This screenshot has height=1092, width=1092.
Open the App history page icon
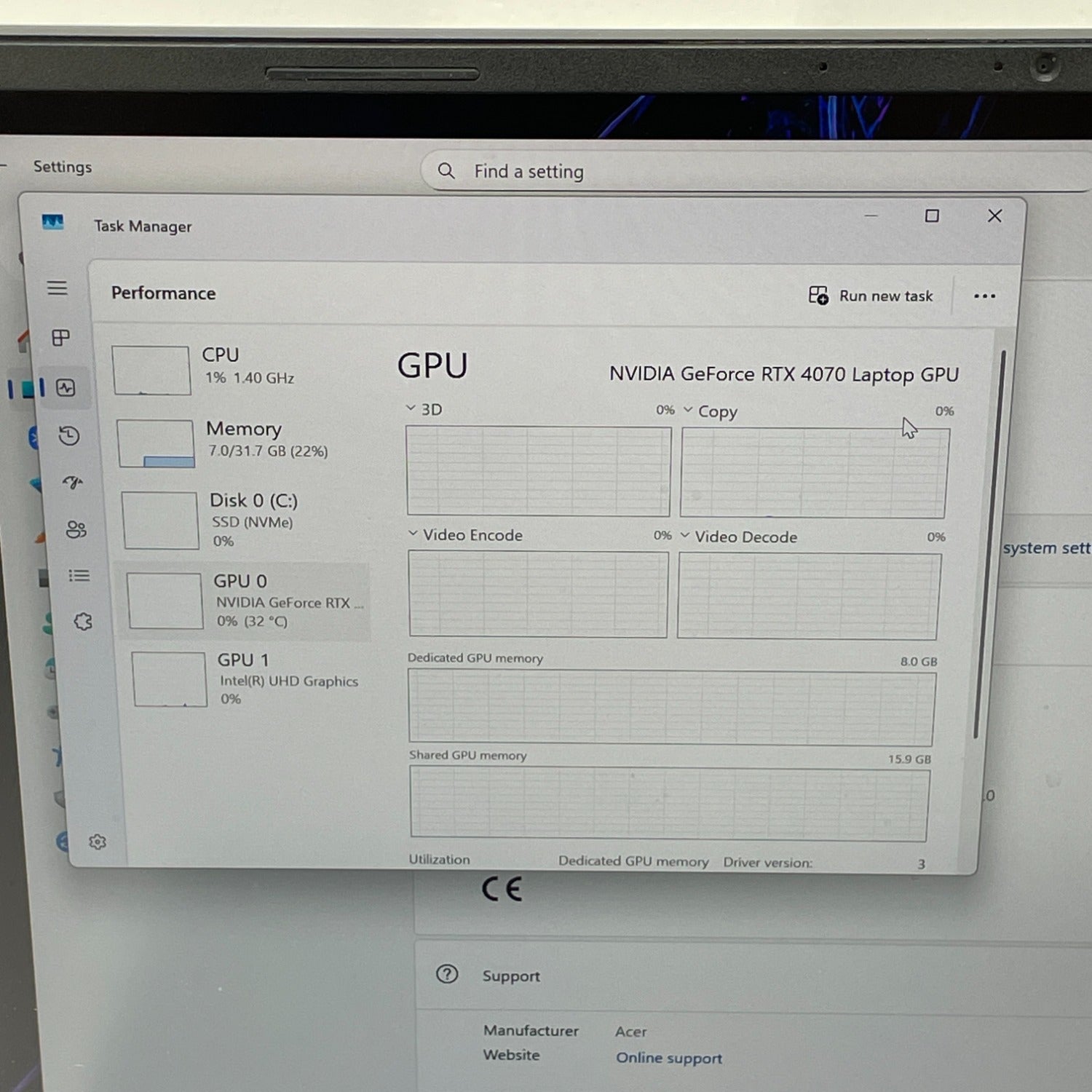[x=69, y=436]
